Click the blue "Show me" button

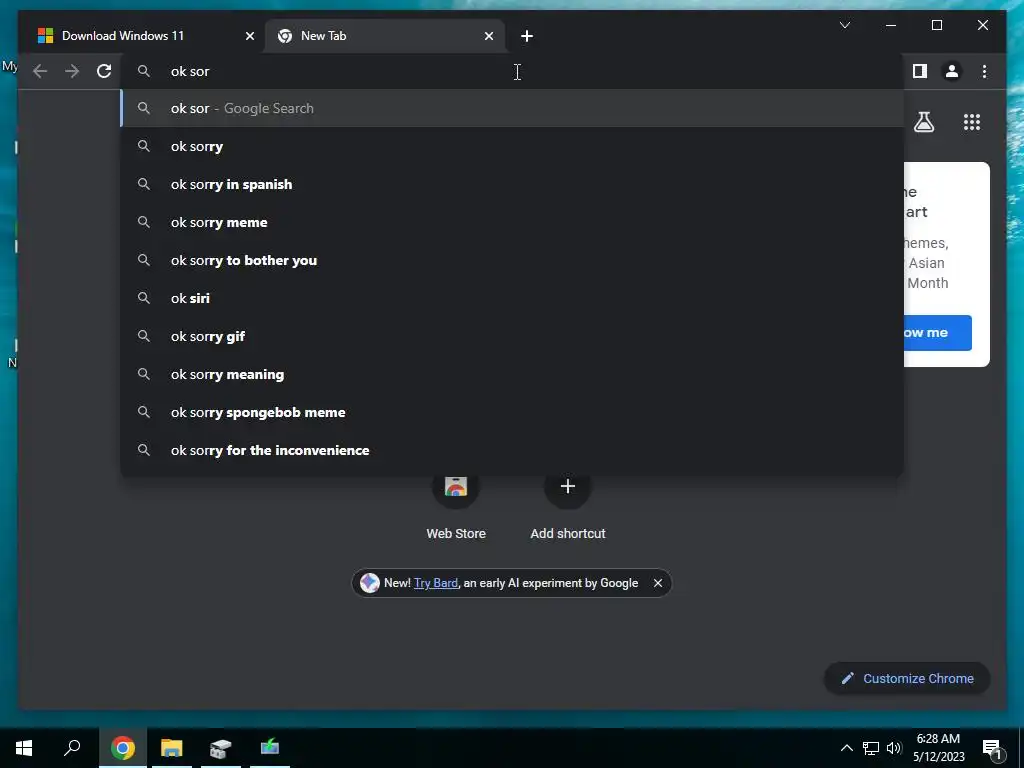(938, 332)
